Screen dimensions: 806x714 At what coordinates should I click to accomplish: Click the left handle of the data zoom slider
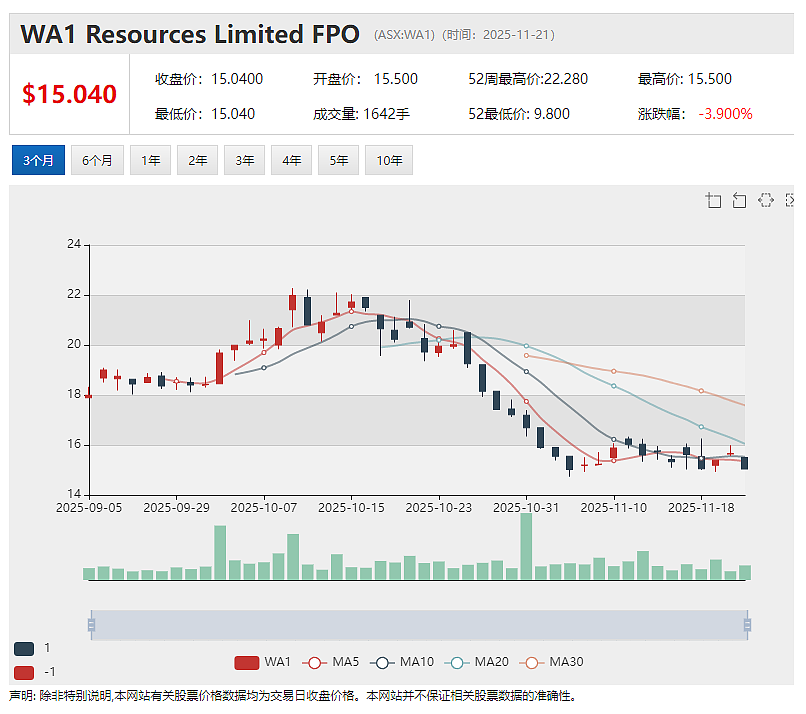(x=91, y=625)
